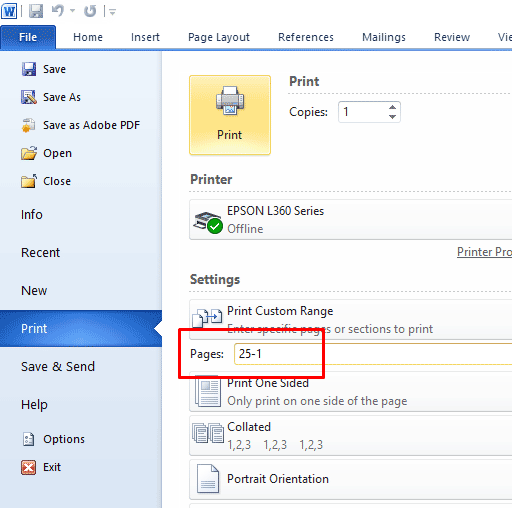Open the Collated dropdown
Viewport: 512px width, 508px height.
click(351, 435)
